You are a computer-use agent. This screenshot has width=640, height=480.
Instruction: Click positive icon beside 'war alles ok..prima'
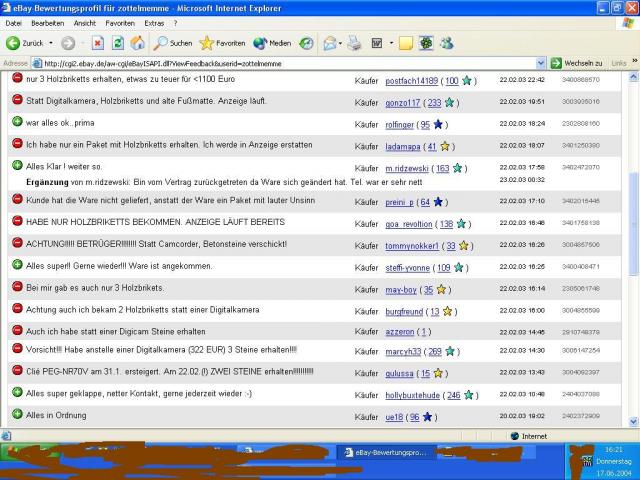click(x=17, y=121)
